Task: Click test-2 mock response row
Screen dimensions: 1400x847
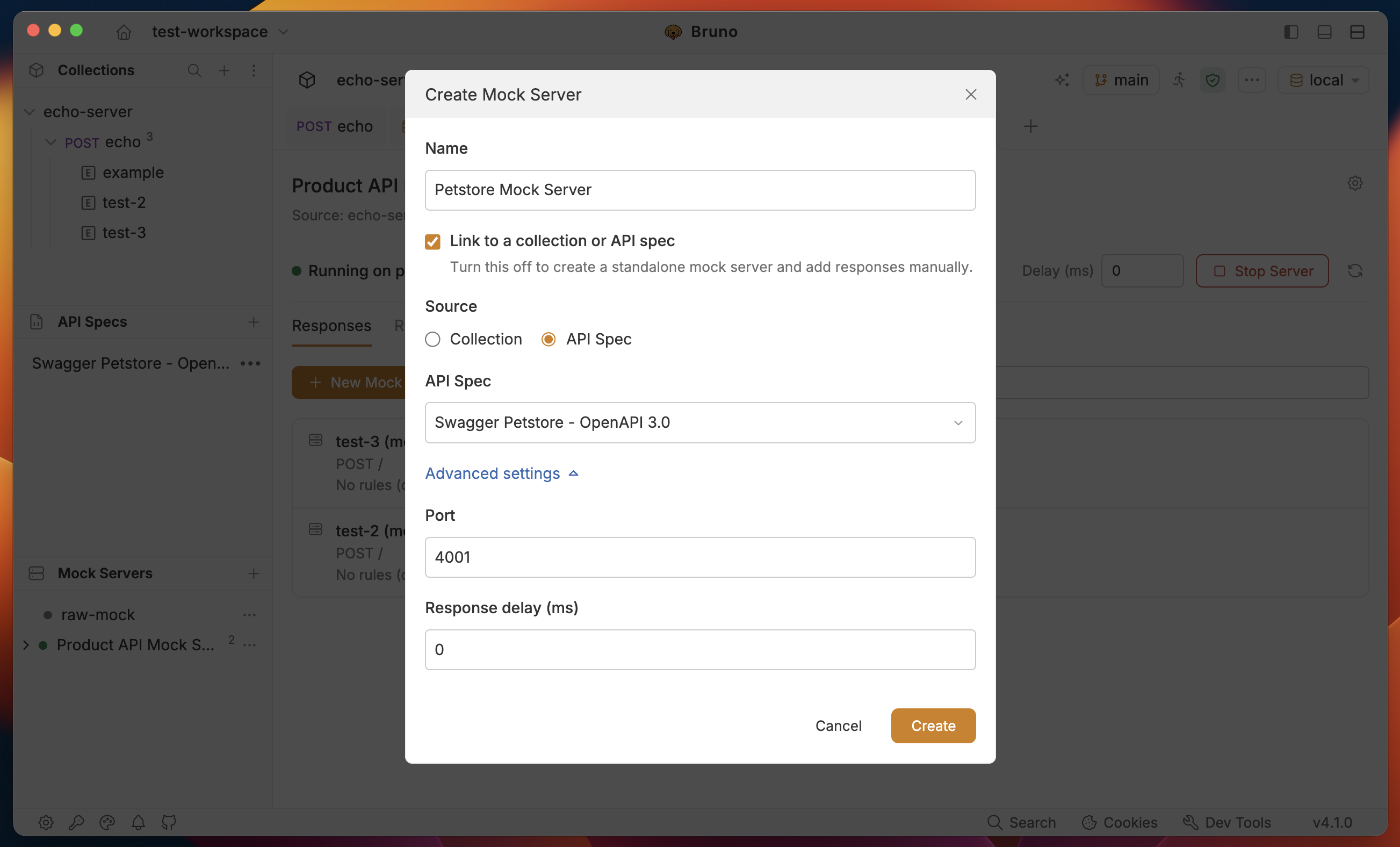Action: point(349,552)
